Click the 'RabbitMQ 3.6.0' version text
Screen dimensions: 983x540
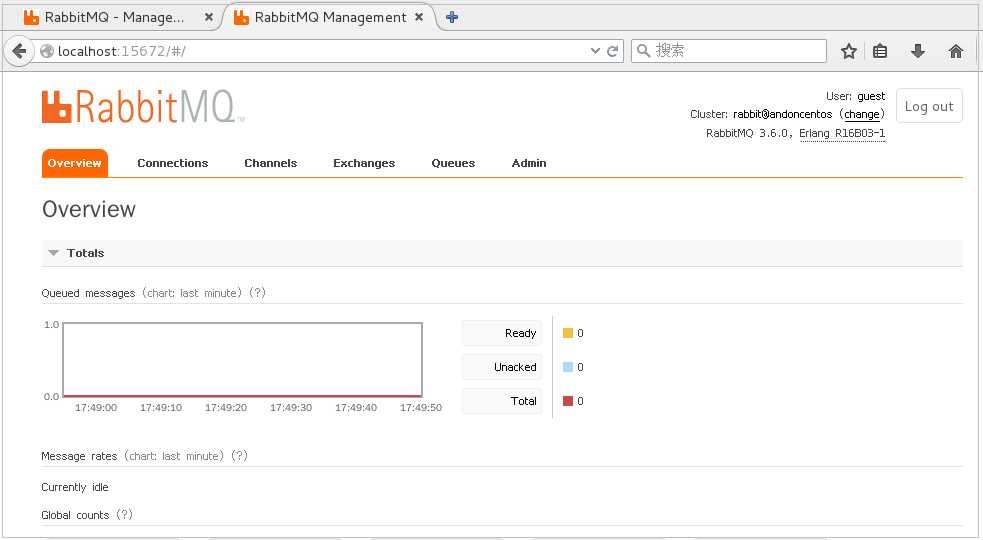click(x=749, y=133)
